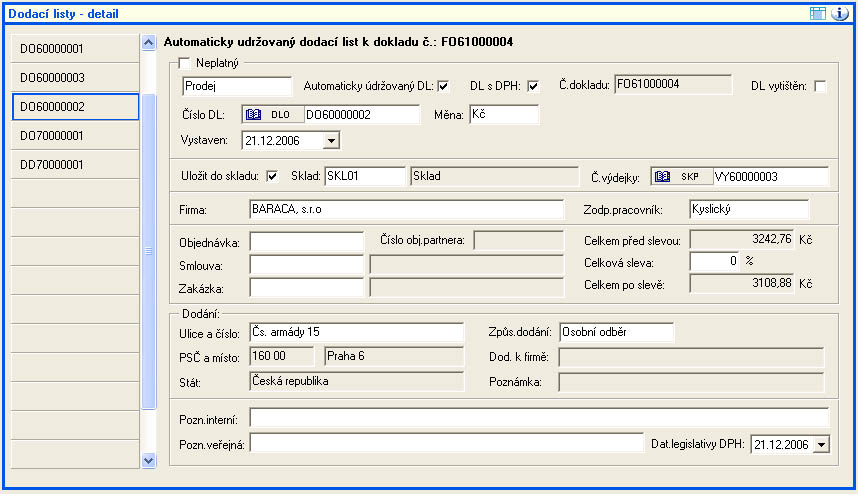This screenshot has height=494, width=858.
Task: Open the Dat.legislativy DPH date dropdown
Action: coord(822,444)
